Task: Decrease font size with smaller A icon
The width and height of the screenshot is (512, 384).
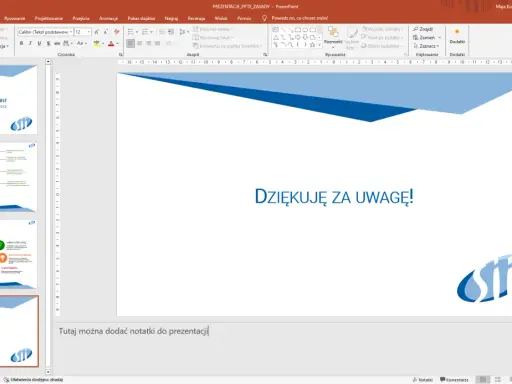Action: coord(106,32)
